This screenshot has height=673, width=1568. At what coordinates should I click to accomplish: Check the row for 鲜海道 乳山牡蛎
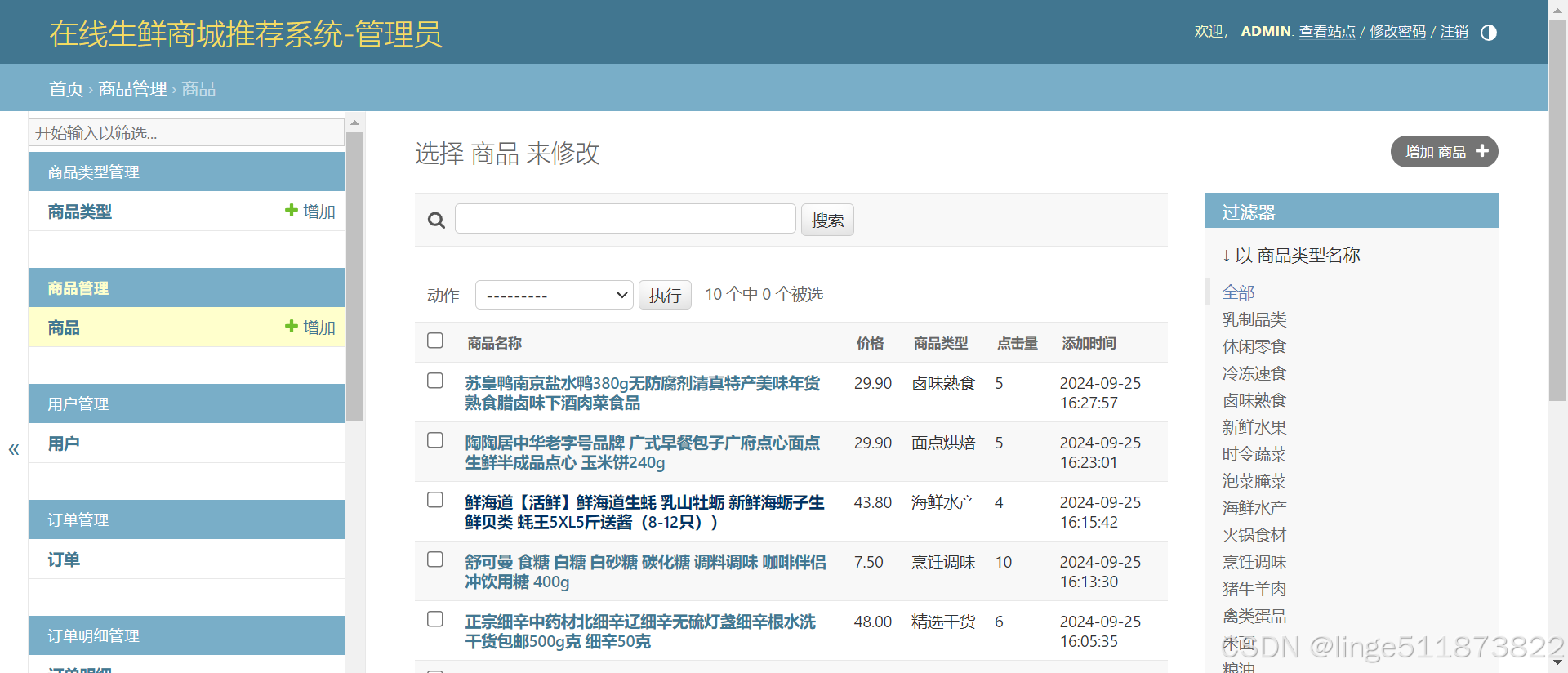(x=435, y=500)
